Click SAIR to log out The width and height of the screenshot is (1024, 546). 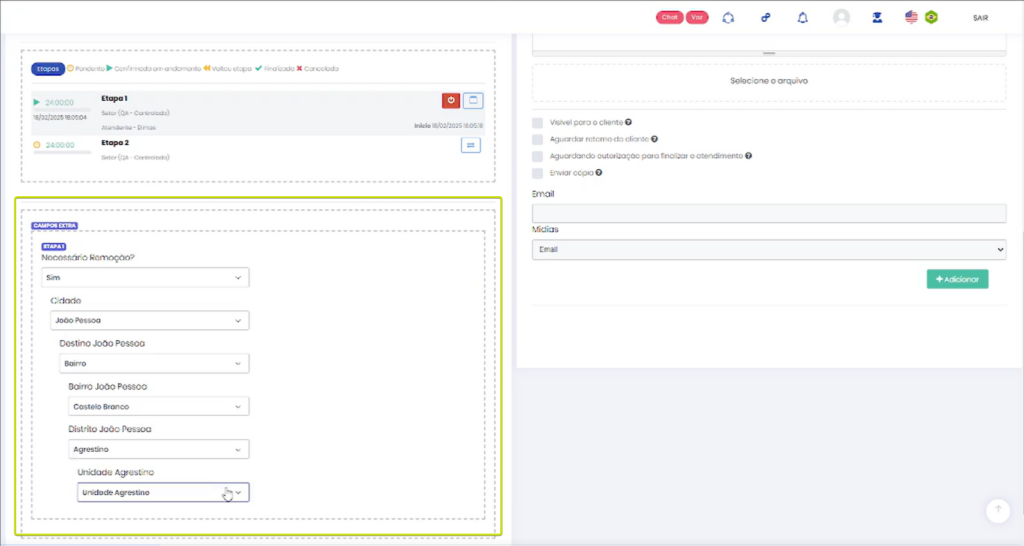980,18
